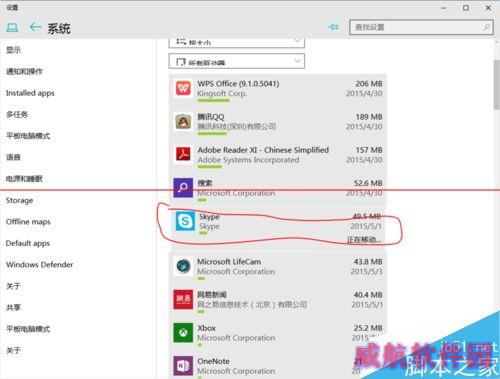
Task: Click the magnifier icon in search box
Action: point(487,27)
